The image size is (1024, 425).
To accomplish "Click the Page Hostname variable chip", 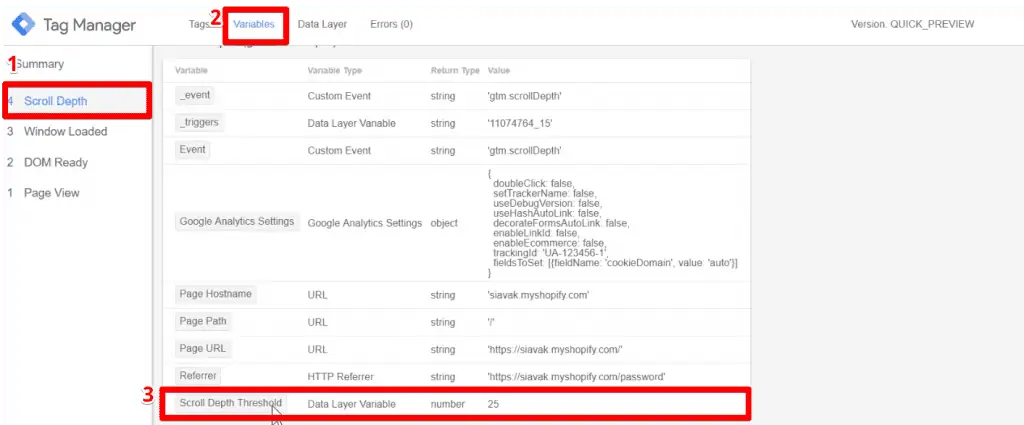I will 216,294.
